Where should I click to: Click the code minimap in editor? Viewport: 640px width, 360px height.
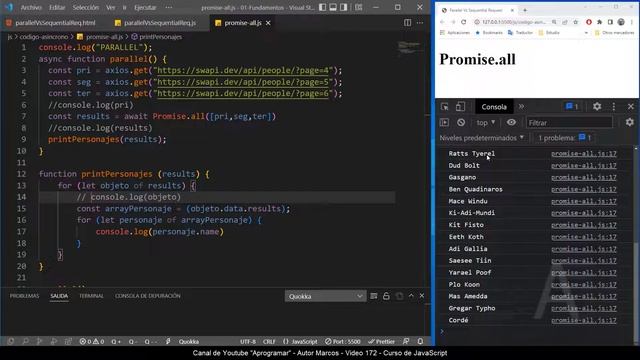pos(409,48)
